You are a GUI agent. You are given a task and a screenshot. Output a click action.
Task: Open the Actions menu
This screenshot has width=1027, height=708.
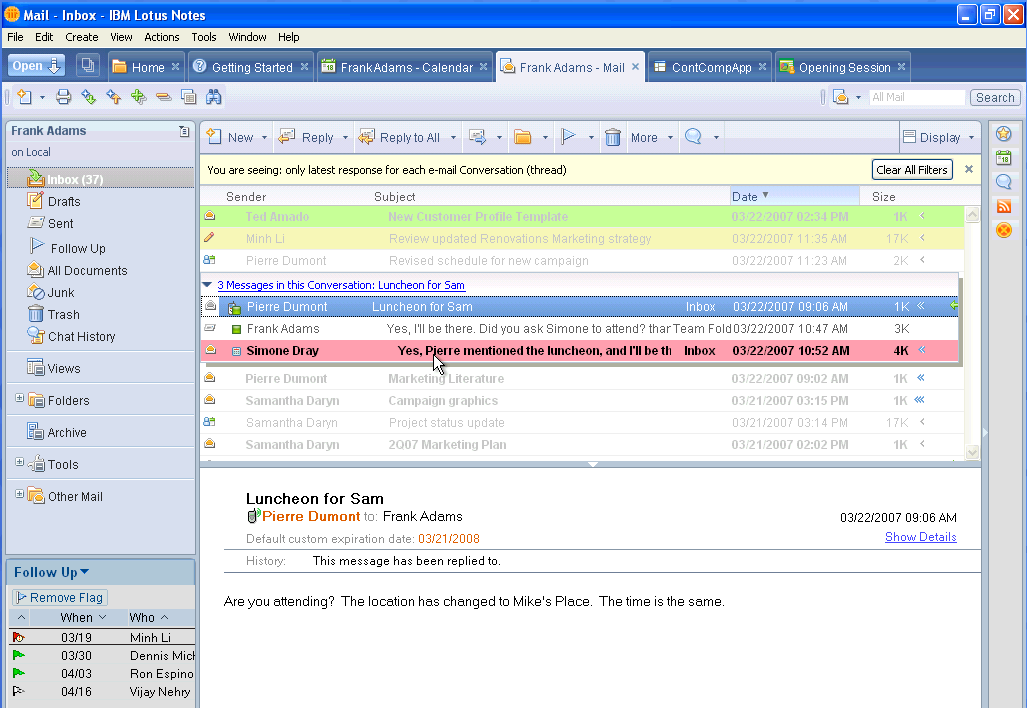click(x=161, y=37)
